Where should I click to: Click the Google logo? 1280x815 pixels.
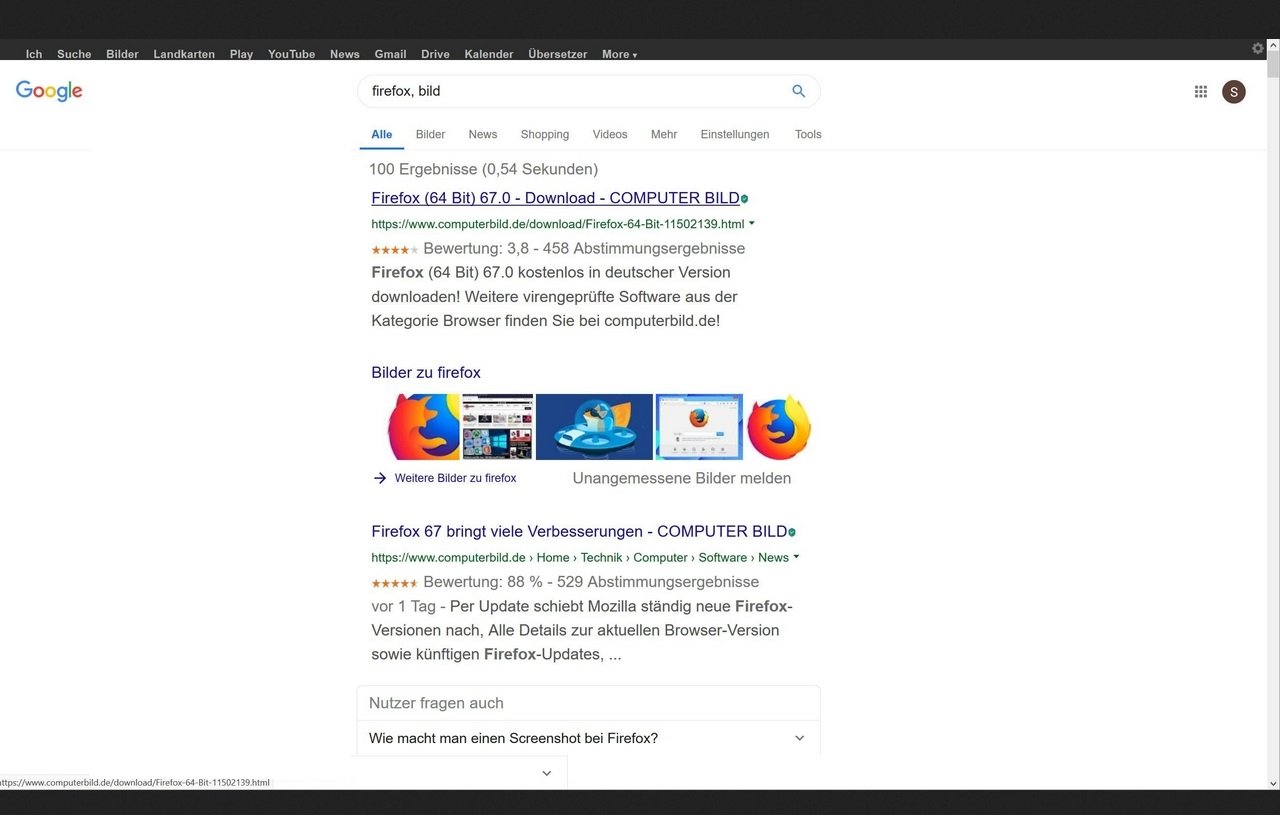coord(49,91)
